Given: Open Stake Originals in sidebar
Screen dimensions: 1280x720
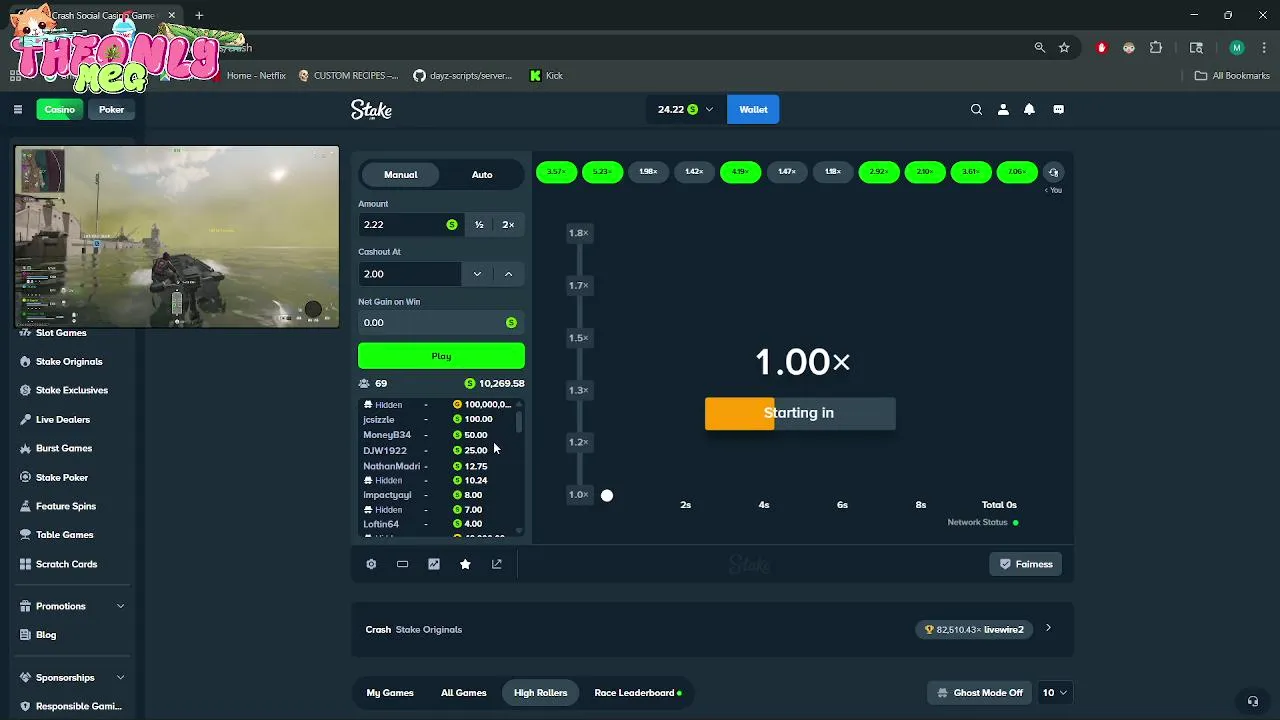Looking at the screenshot, I should (x=69, y=362).
